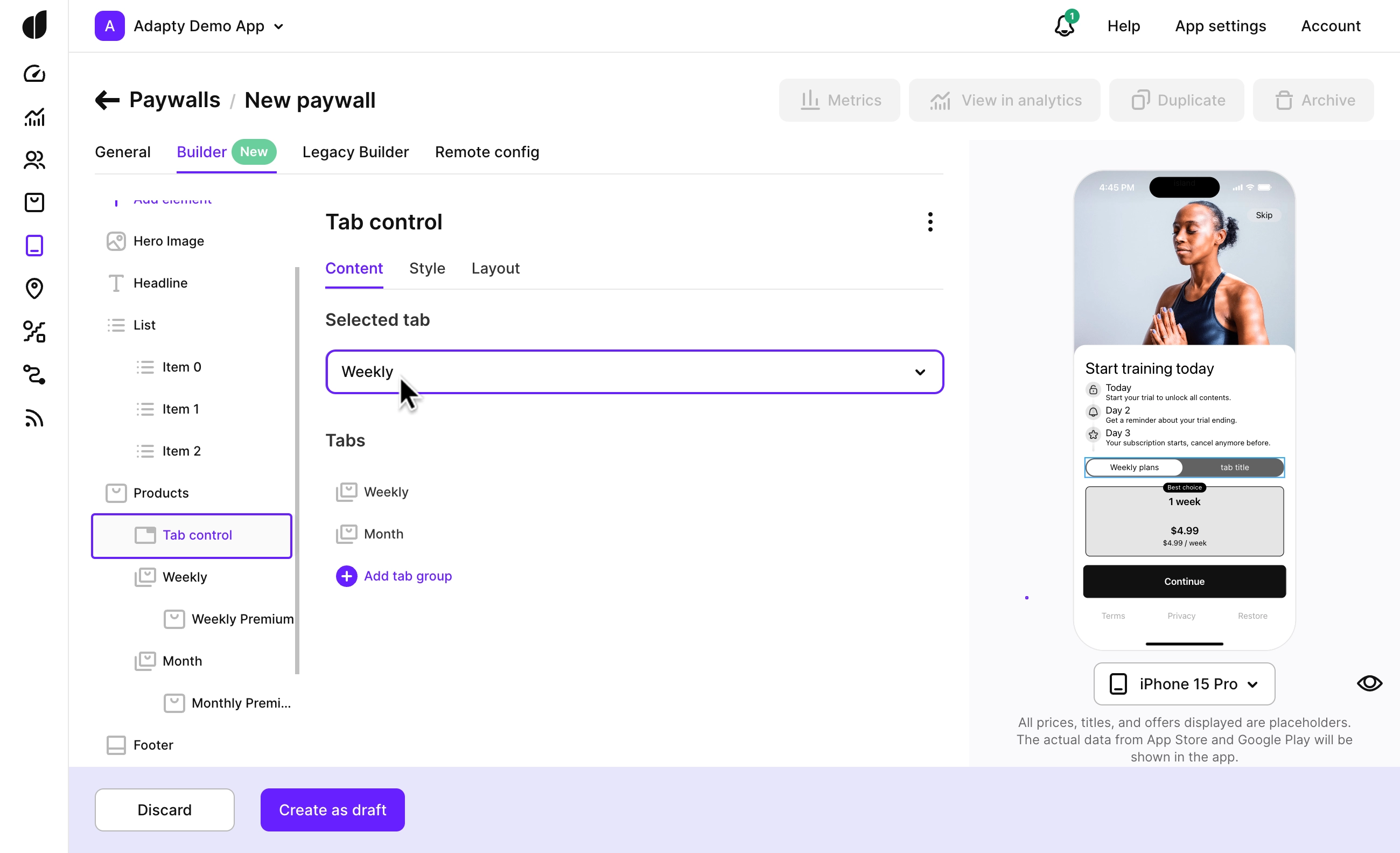Open the paywalls phone icon in sidebar
This screenshot has width=1400, height=853.
coord(34,246)
